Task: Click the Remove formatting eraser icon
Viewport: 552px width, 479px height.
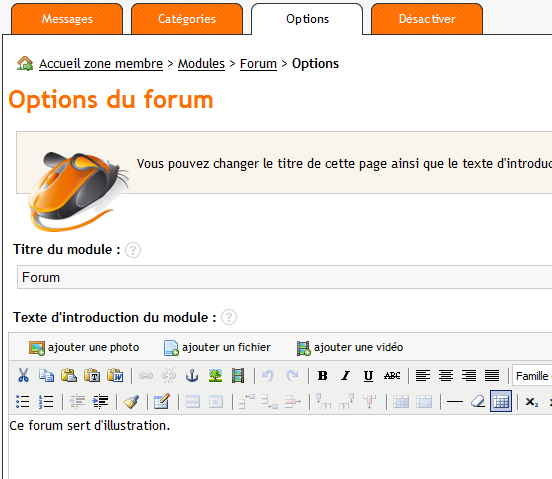Action: pyautogui.click(x=478, y=402)
